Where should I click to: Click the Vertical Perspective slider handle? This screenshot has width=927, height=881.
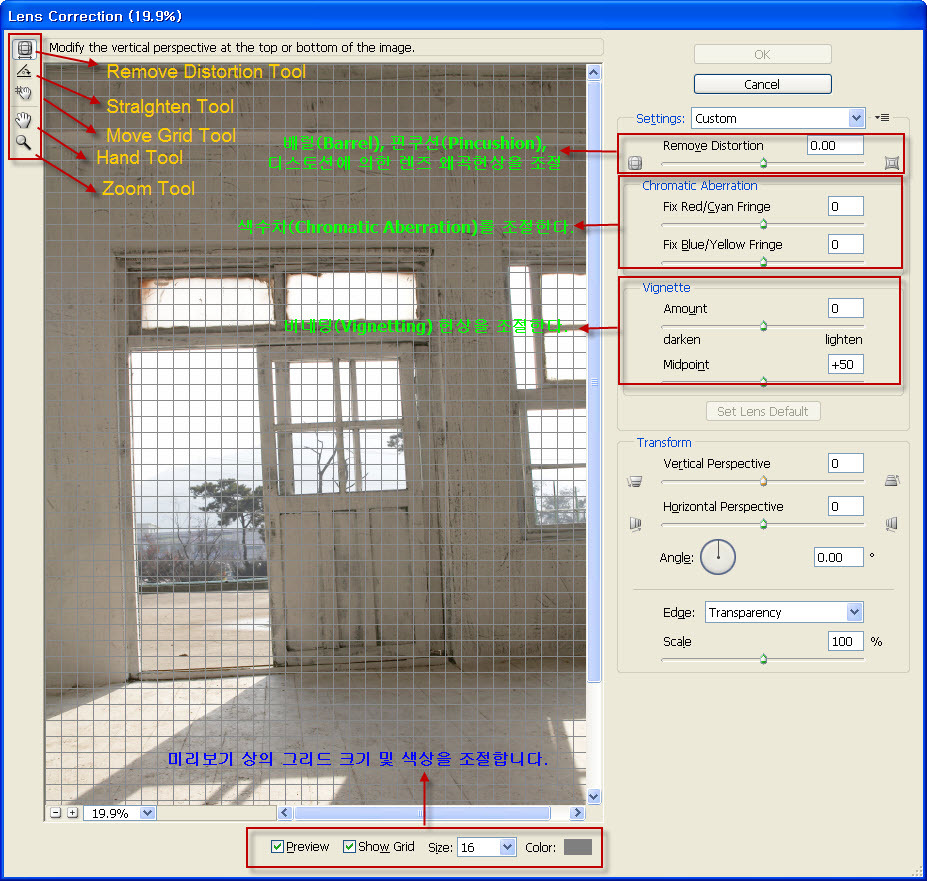763,481
